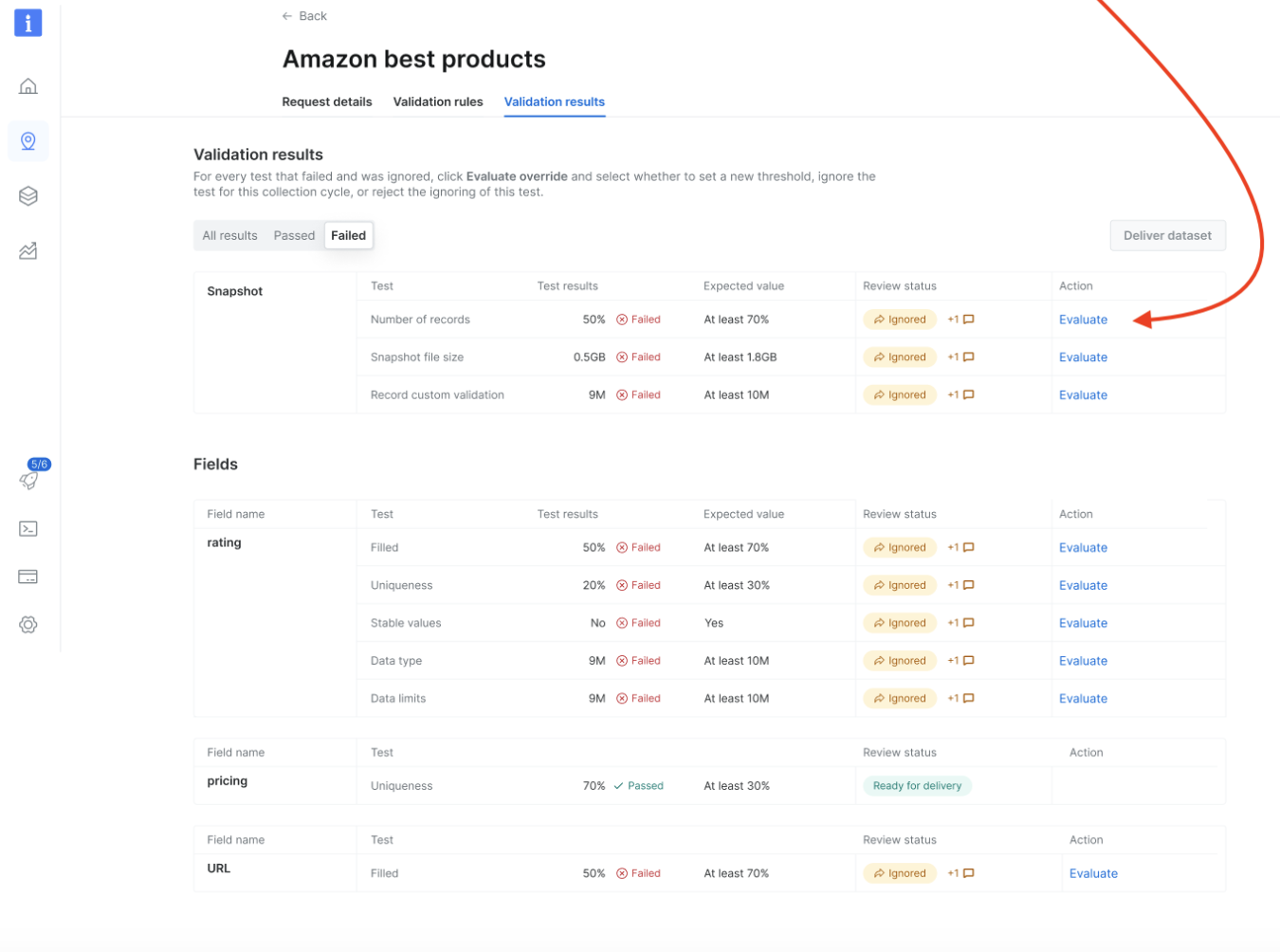Screen dimensions: 1280x952
Task: Select the All results filter
Action: click(229, 235)
